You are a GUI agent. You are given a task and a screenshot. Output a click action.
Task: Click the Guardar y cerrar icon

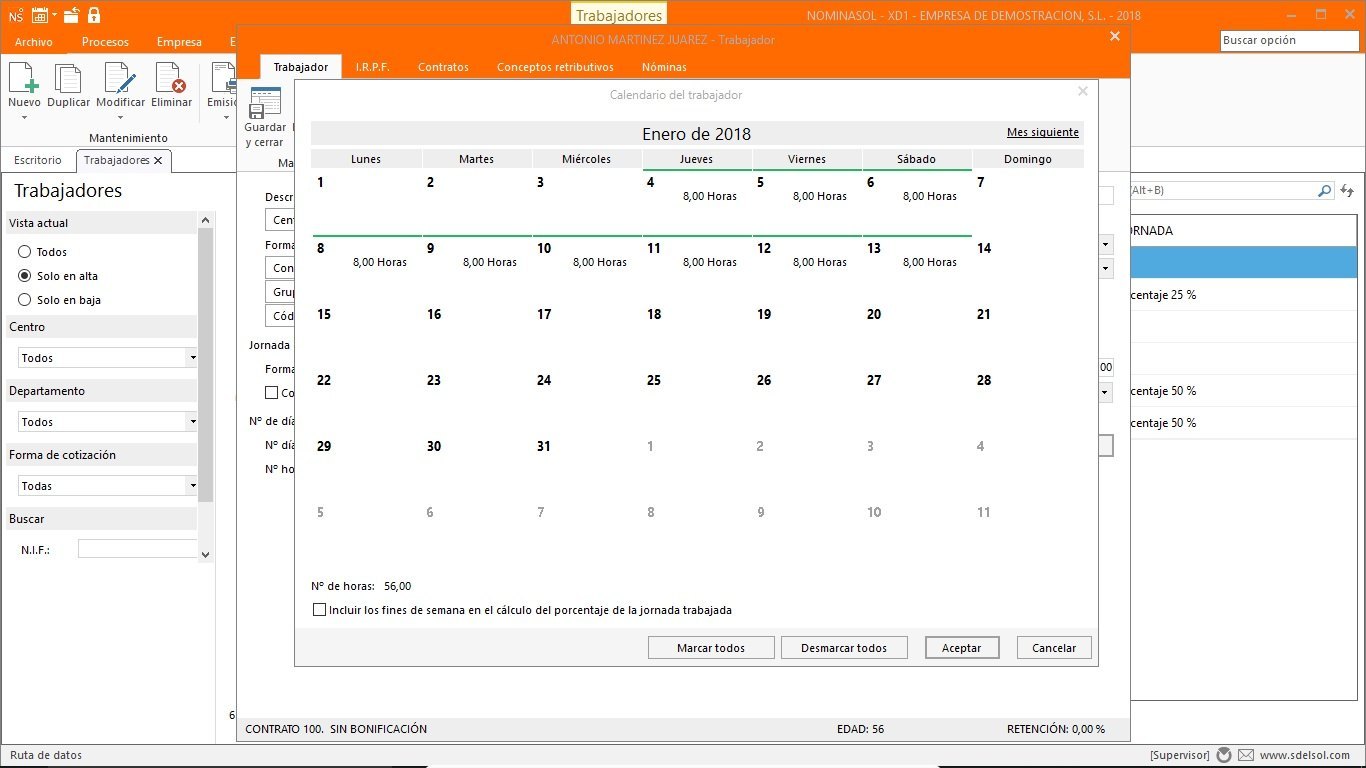click(x=265, y=103)
